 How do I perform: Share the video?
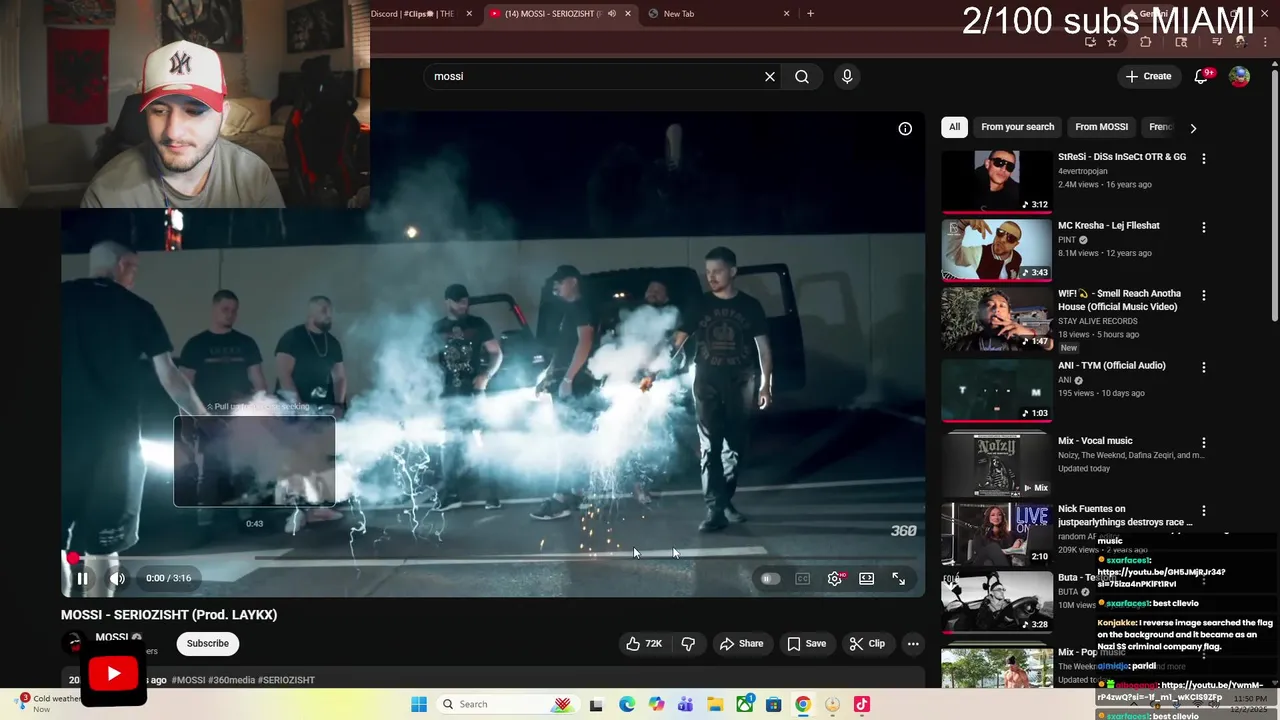tap(742, 644)
